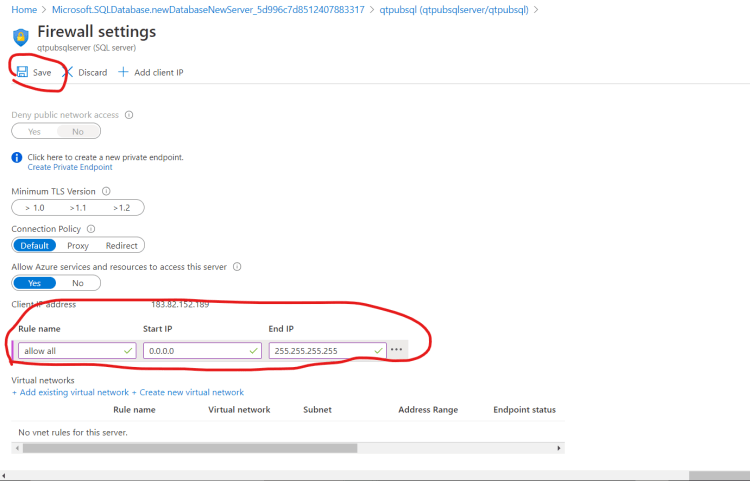Set Deny public network access to Yes

[x=34, y=131]
